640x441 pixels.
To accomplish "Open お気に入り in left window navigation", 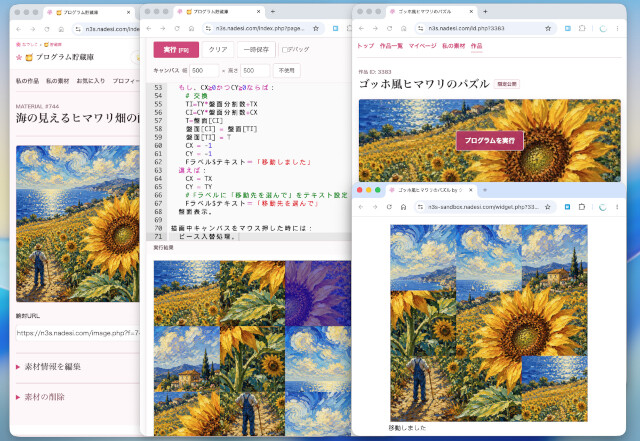I will point(91,81).
